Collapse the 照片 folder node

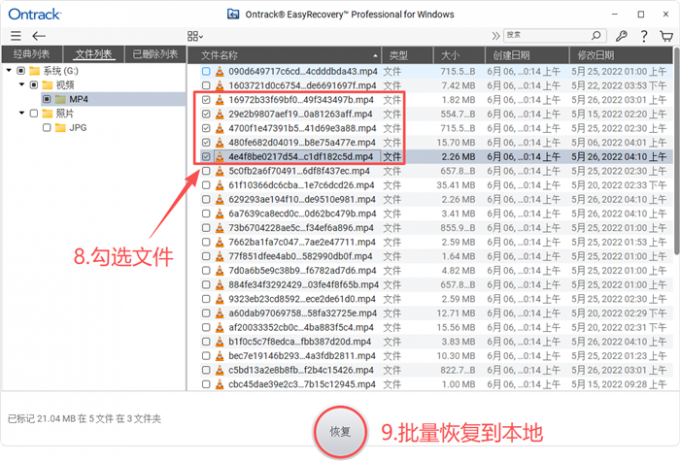pyautogui.click(x=22, y=113)
